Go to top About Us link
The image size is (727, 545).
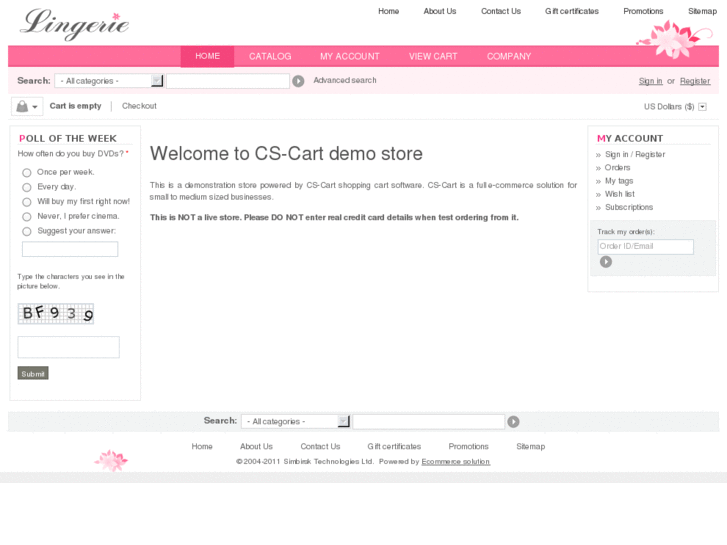click(x=440, y=11)
